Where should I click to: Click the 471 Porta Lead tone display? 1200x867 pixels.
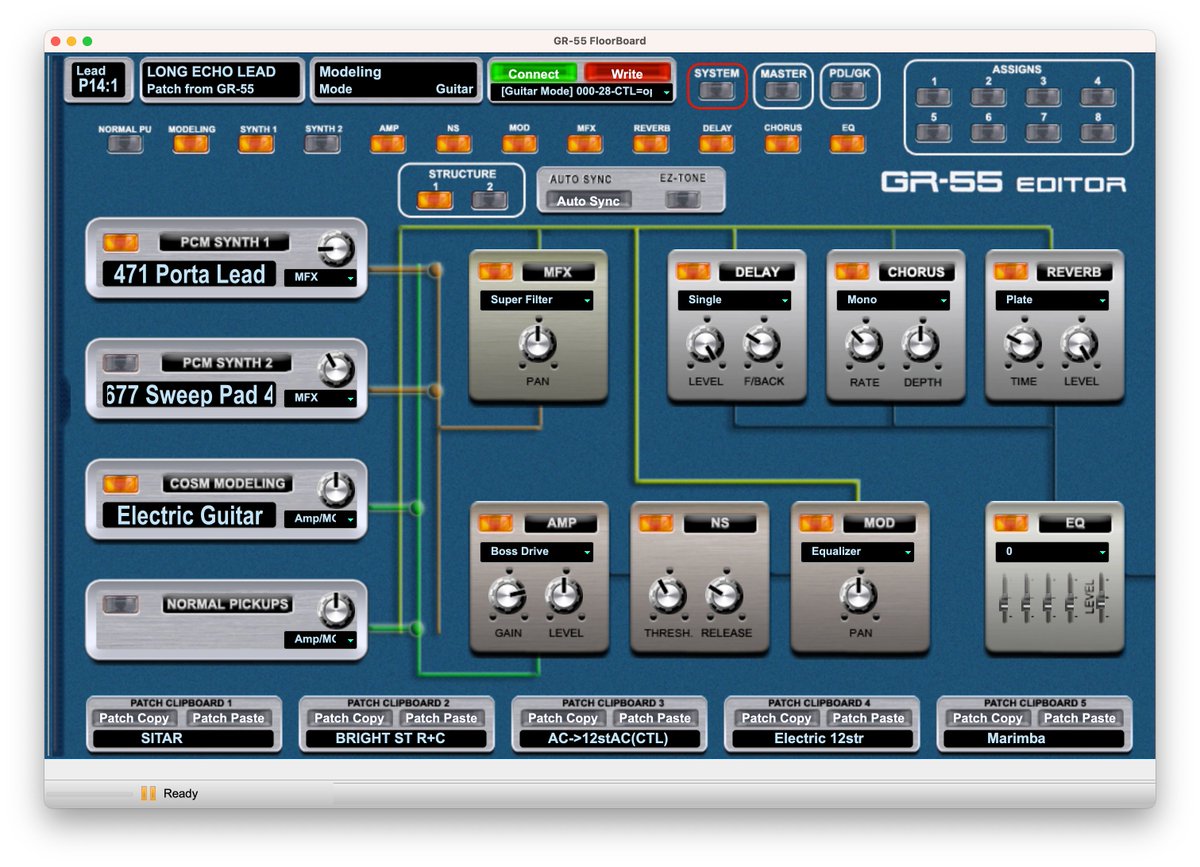[190, 274]
